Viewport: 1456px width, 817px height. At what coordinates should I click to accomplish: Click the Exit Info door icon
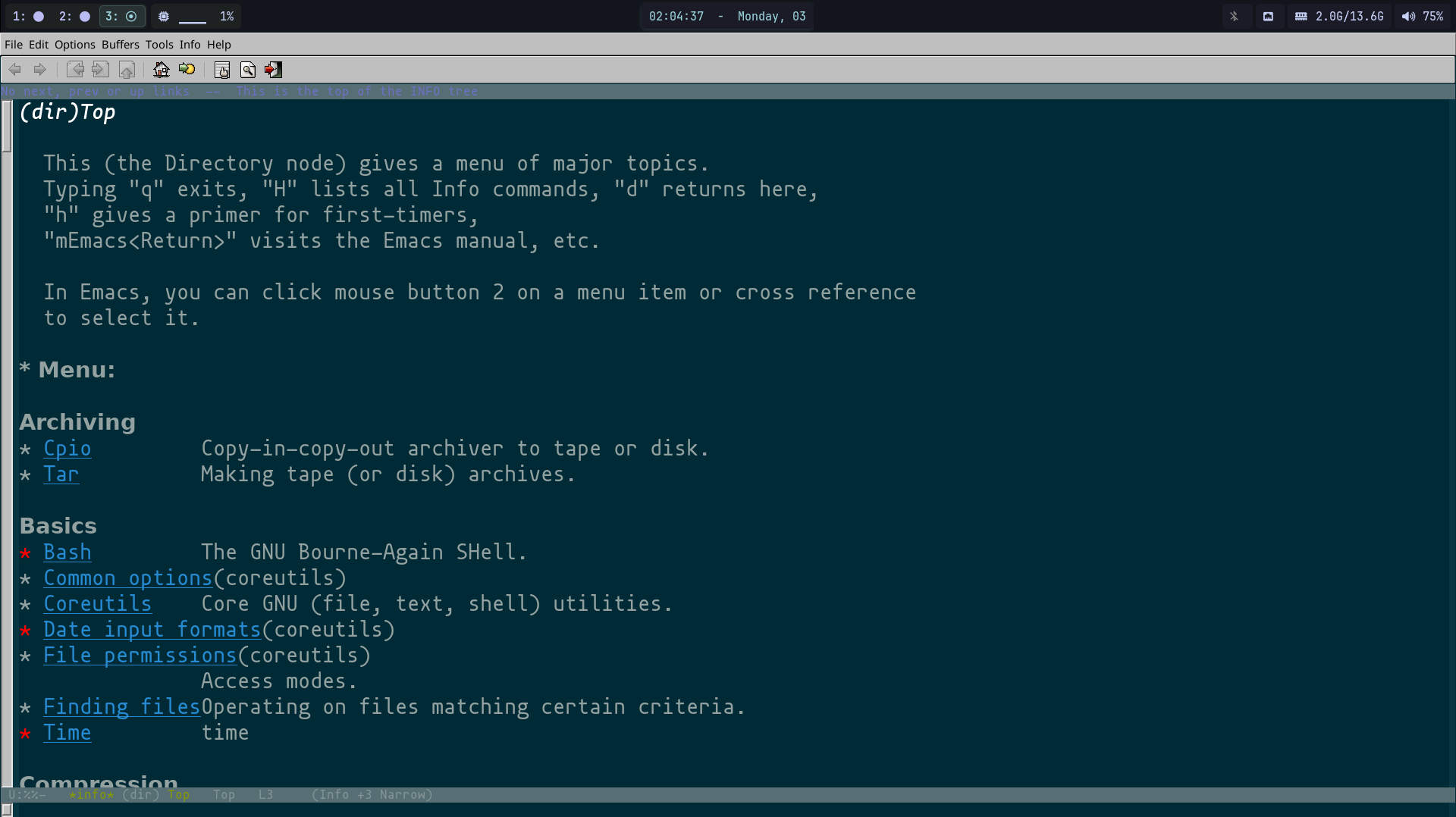point(273,70)
